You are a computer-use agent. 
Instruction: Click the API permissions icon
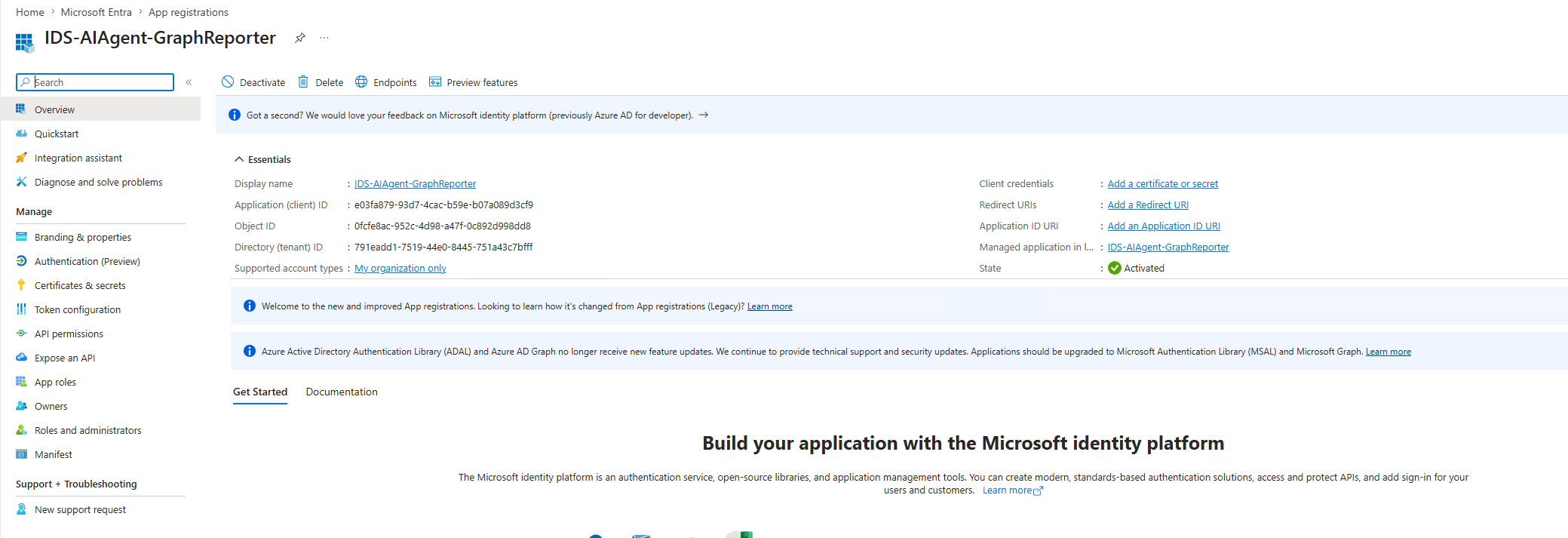(21, 333)
